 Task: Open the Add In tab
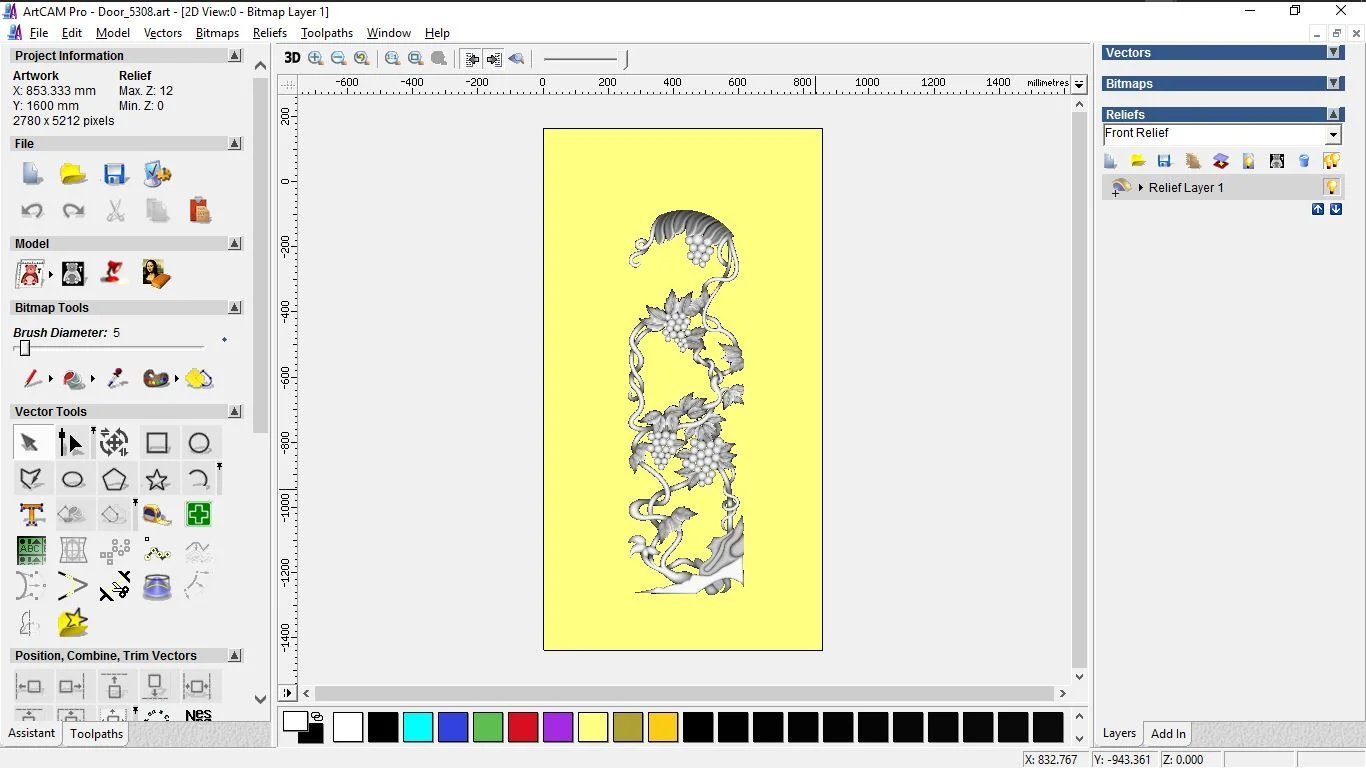[1167, 734]
